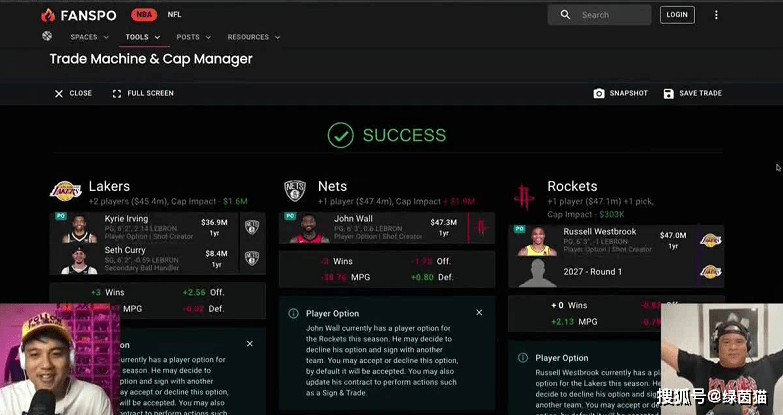Expand the Tools menu

pos(143,37)
